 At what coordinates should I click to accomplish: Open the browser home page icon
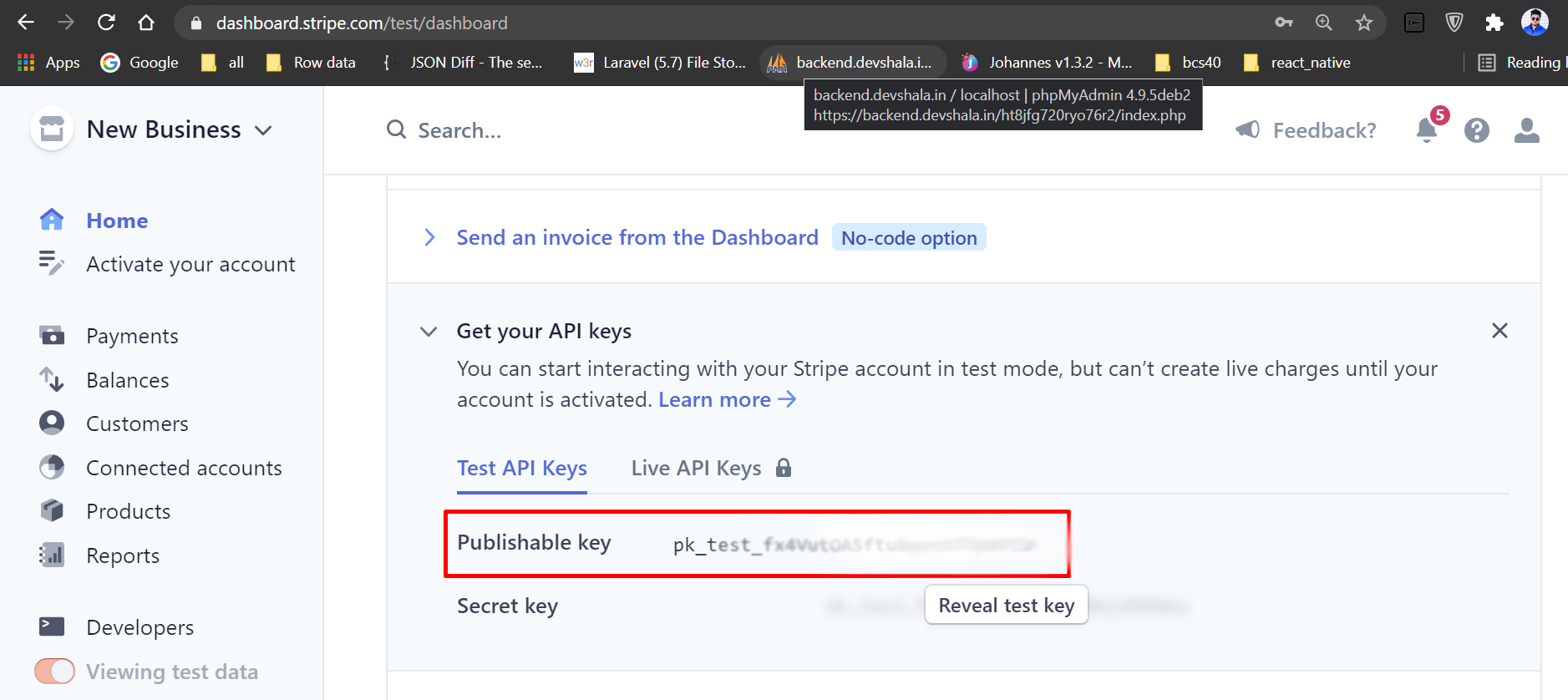click(x=146, y=23)
